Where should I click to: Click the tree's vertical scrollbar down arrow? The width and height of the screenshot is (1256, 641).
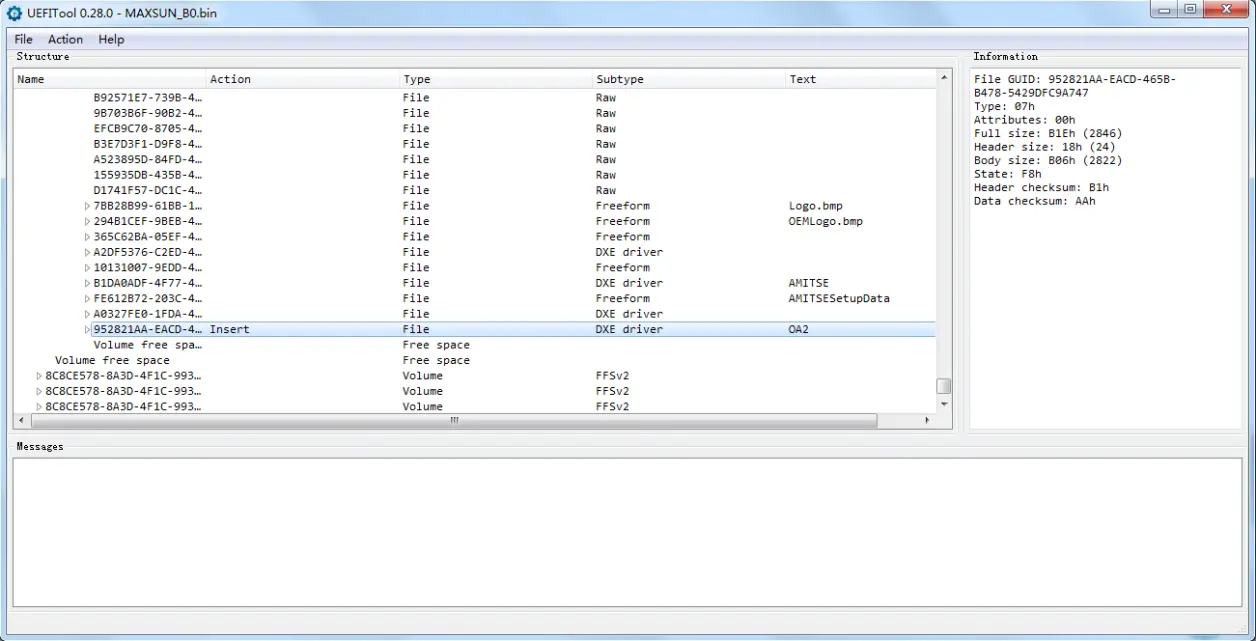coord(944,404)
